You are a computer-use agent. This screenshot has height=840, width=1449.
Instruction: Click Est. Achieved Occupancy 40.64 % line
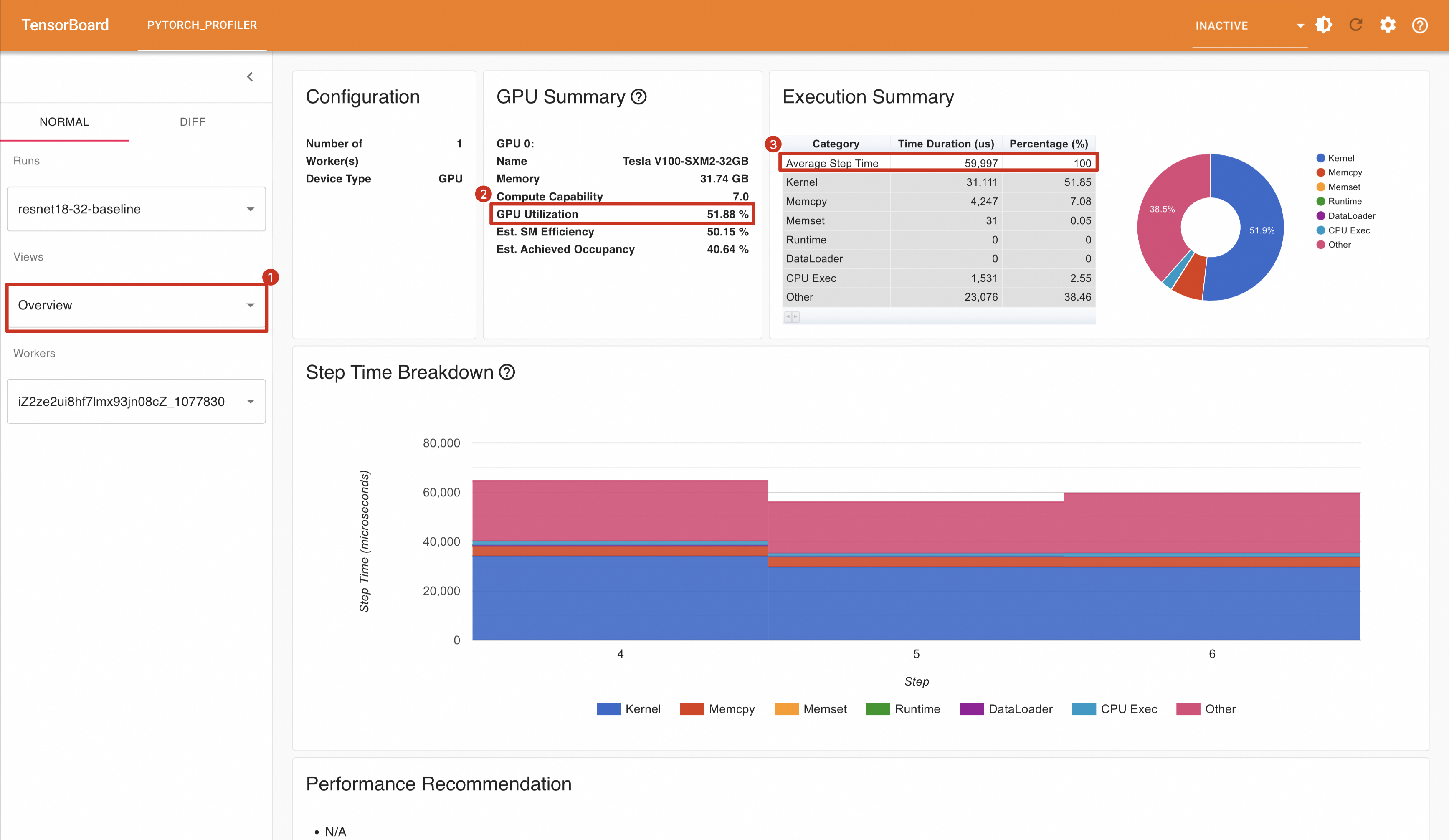[x=622, y=249]
